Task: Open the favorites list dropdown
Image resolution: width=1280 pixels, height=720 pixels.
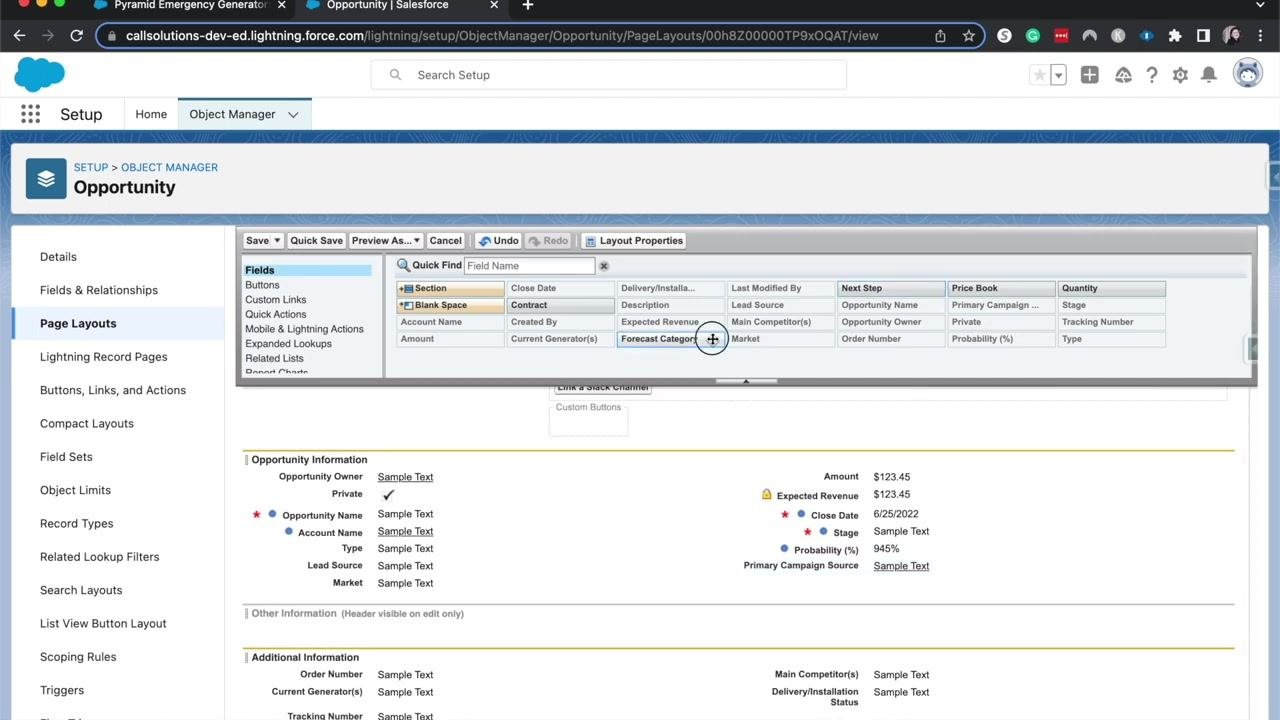Action: point(1058,75)
